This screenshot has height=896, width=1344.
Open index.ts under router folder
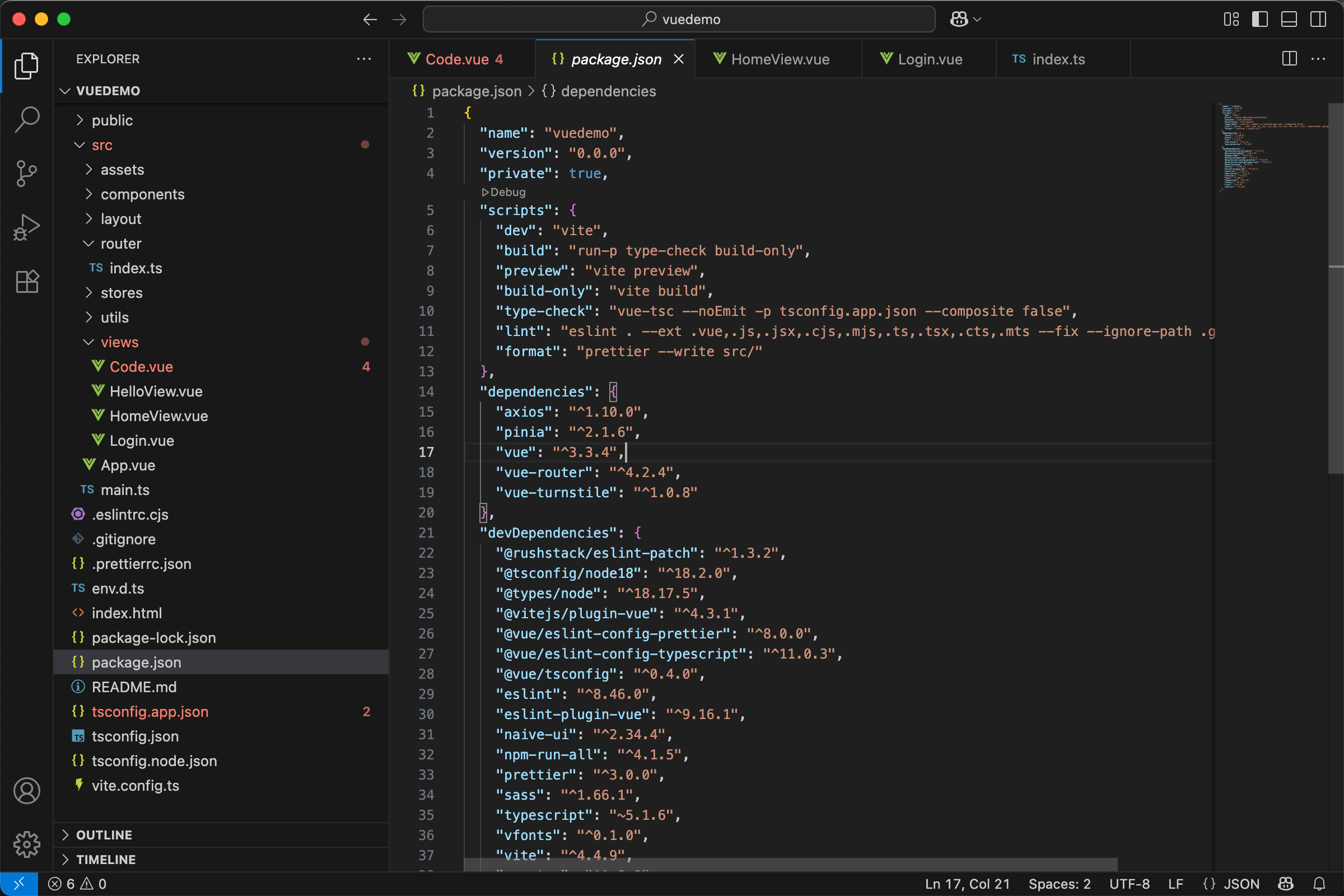tap(222, 268)
